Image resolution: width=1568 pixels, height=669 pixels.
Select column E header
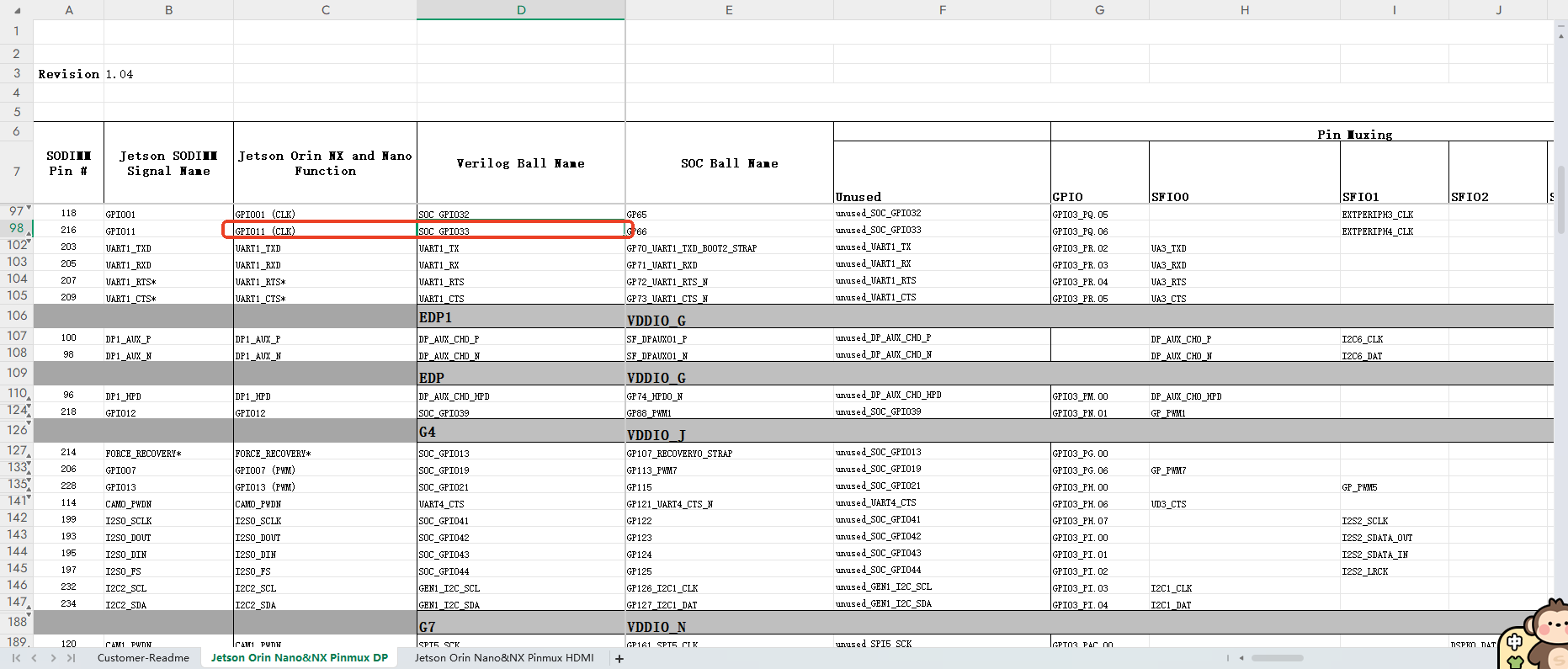pyautogui.click(x=729, y=10)
